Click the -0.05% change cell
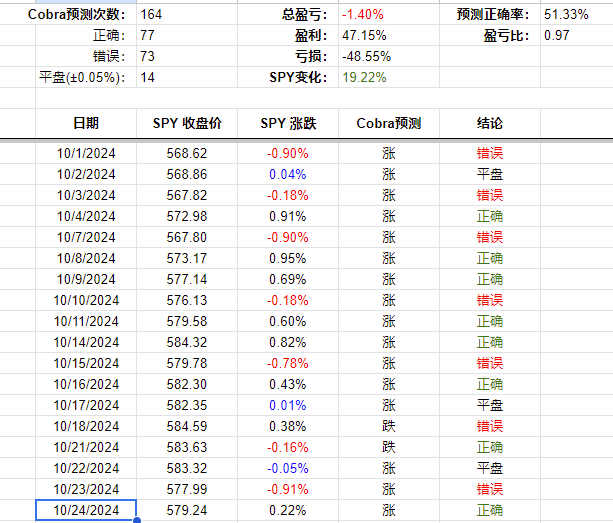613x523 pixels. (x=288, y=468)
